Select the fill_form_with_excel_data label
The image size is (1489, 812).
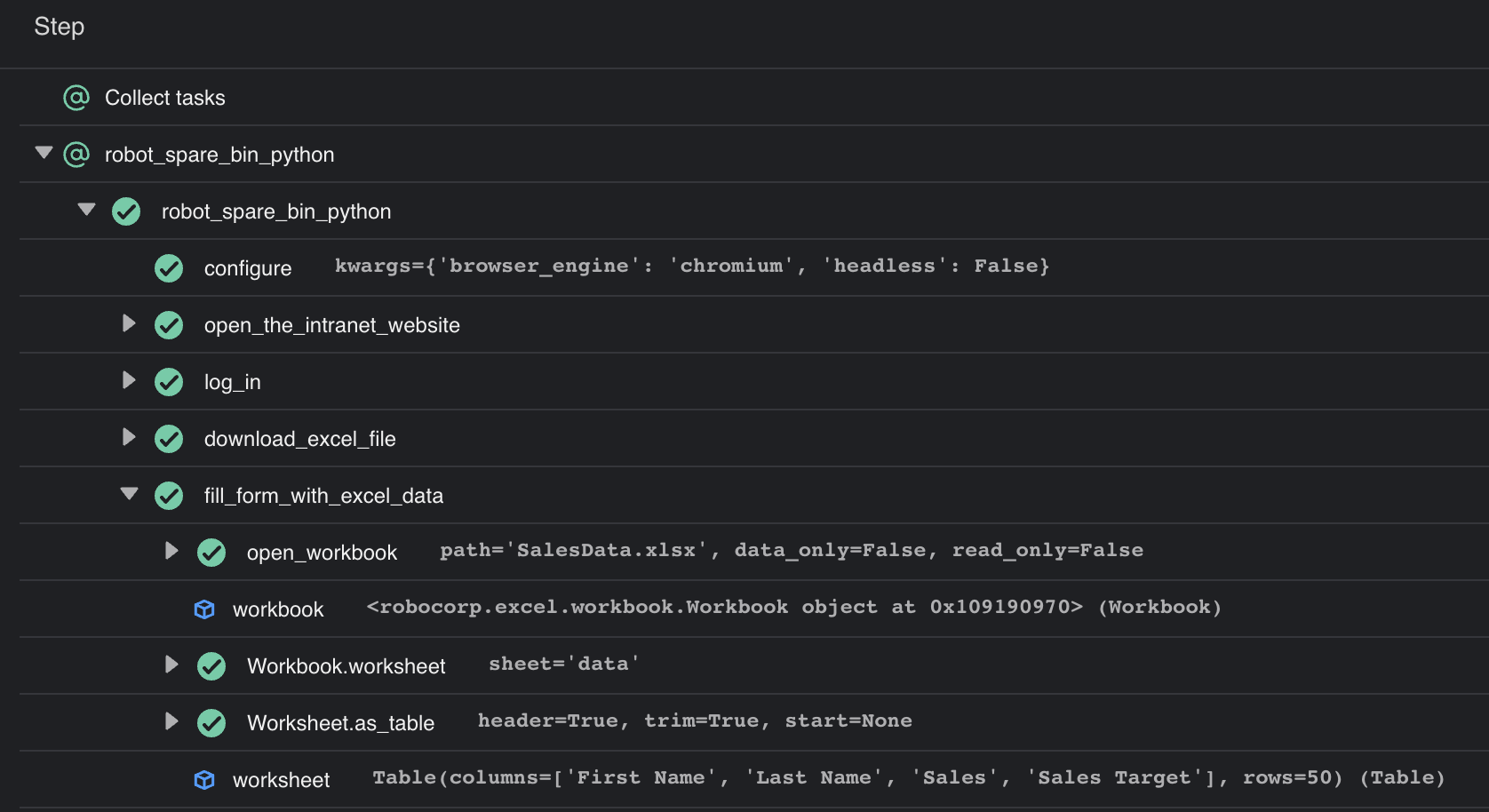(x=323, y=496)
